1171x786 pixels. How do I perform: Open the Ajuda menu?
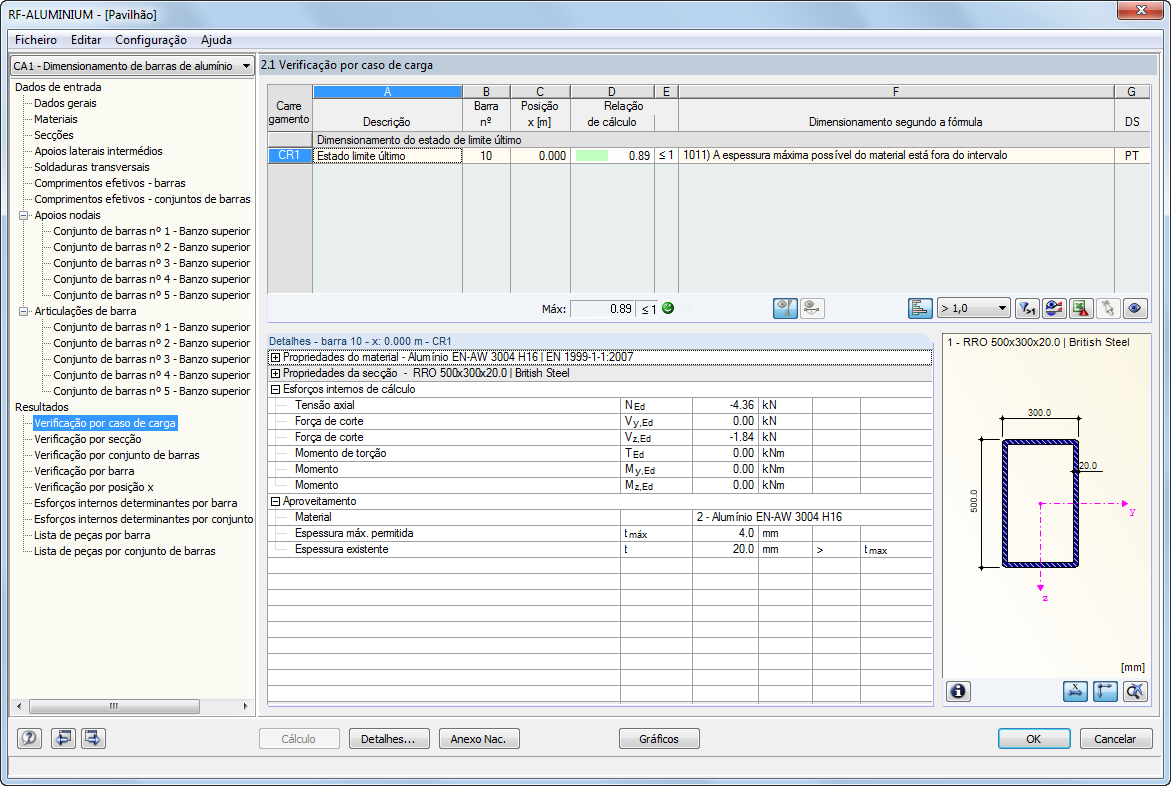(x=217, y=40)
